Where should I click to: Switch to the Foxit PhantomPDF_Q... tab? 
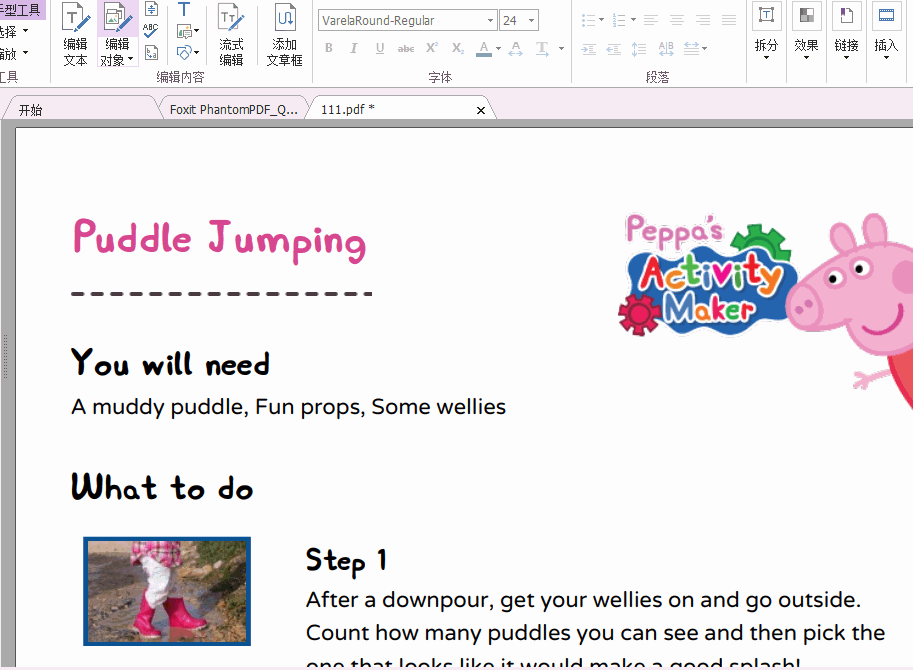pos(233,109)
